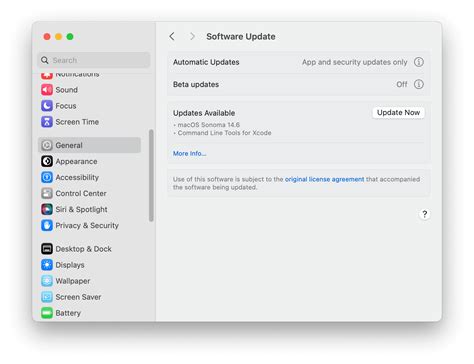The height and width of the screenshot is (364, 474).
Task: Open Screen Time label in sidebar
Action: click(x=77, y=122)
